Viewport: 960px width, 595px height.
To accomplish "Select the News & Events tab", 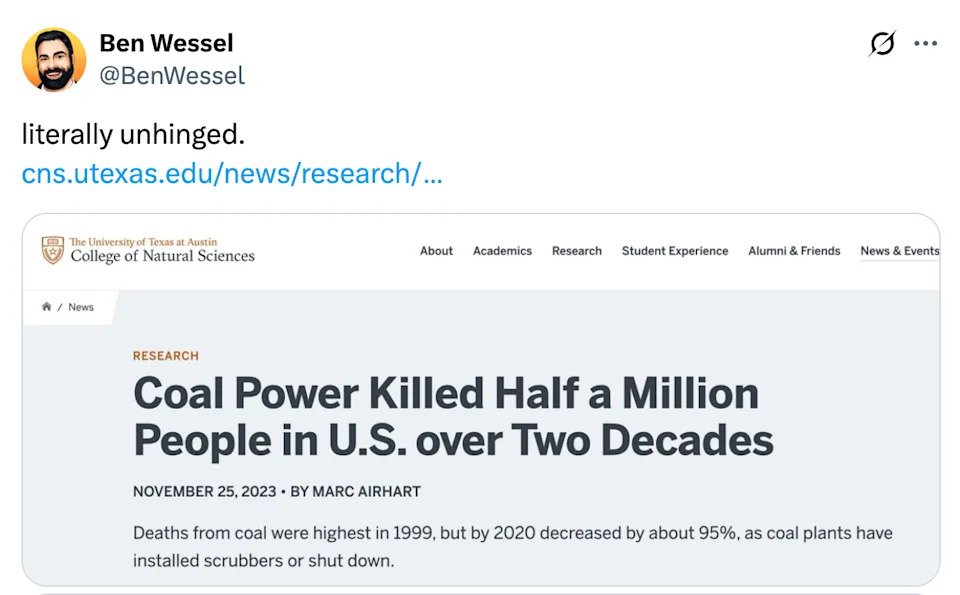I will coord(899,251).
